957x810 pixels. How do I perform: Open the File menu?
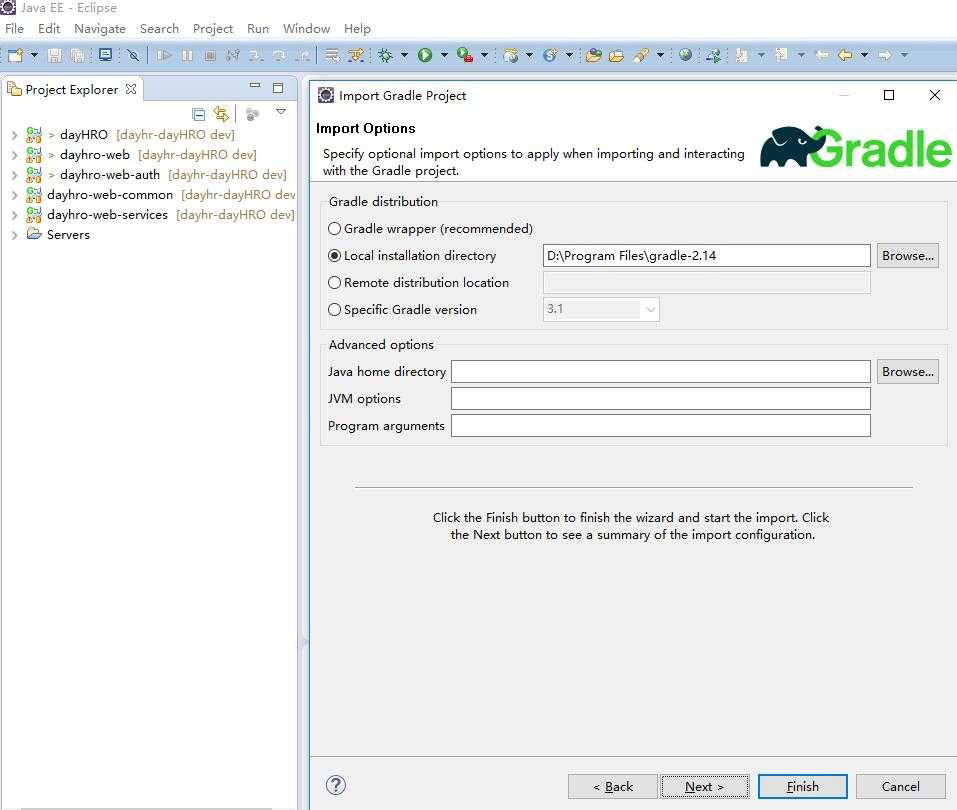(14, 29)
